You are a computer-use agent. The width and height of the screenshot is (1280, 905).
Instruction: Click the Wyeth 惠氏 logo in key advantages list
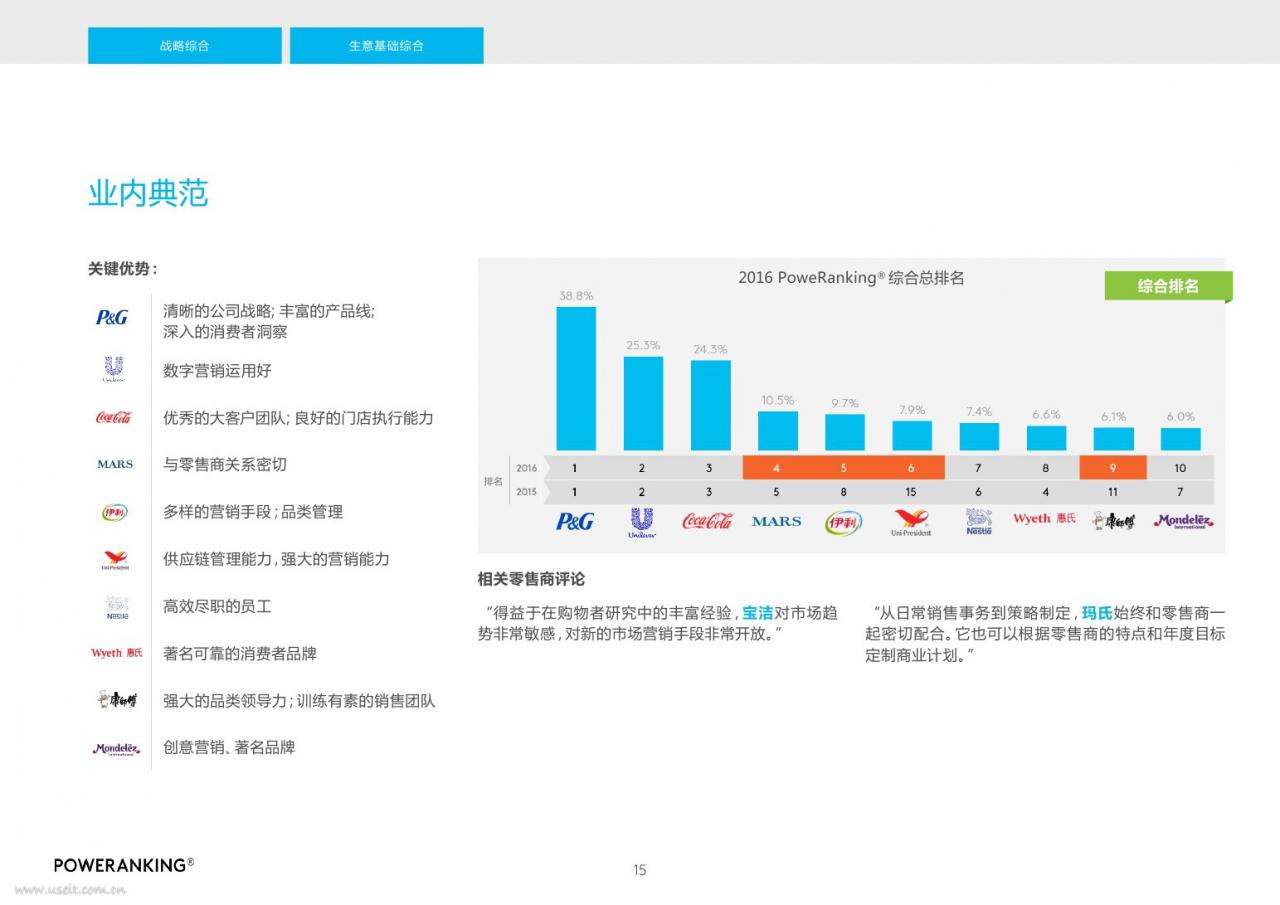117,653
